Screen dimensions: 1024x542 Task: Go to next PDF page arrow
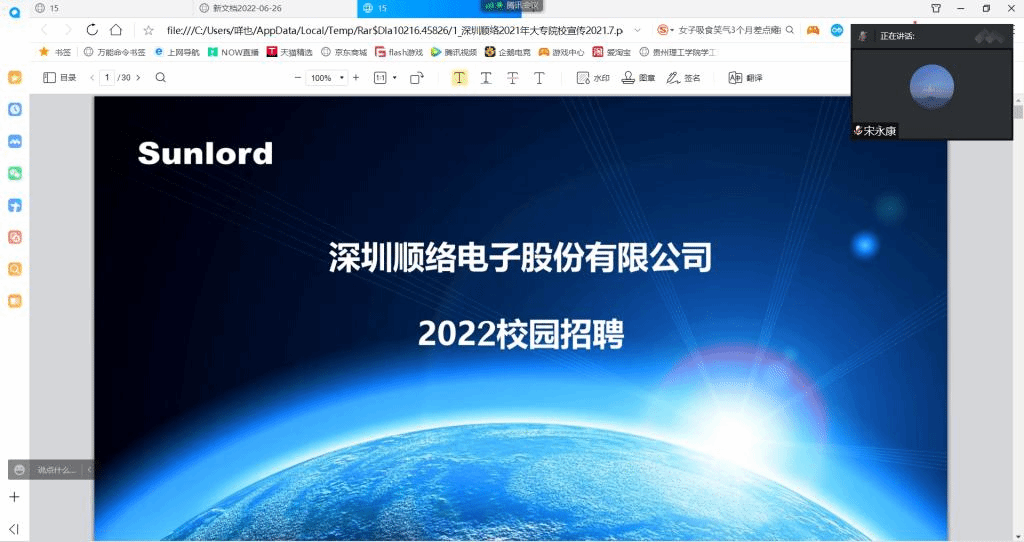point(138,78)
